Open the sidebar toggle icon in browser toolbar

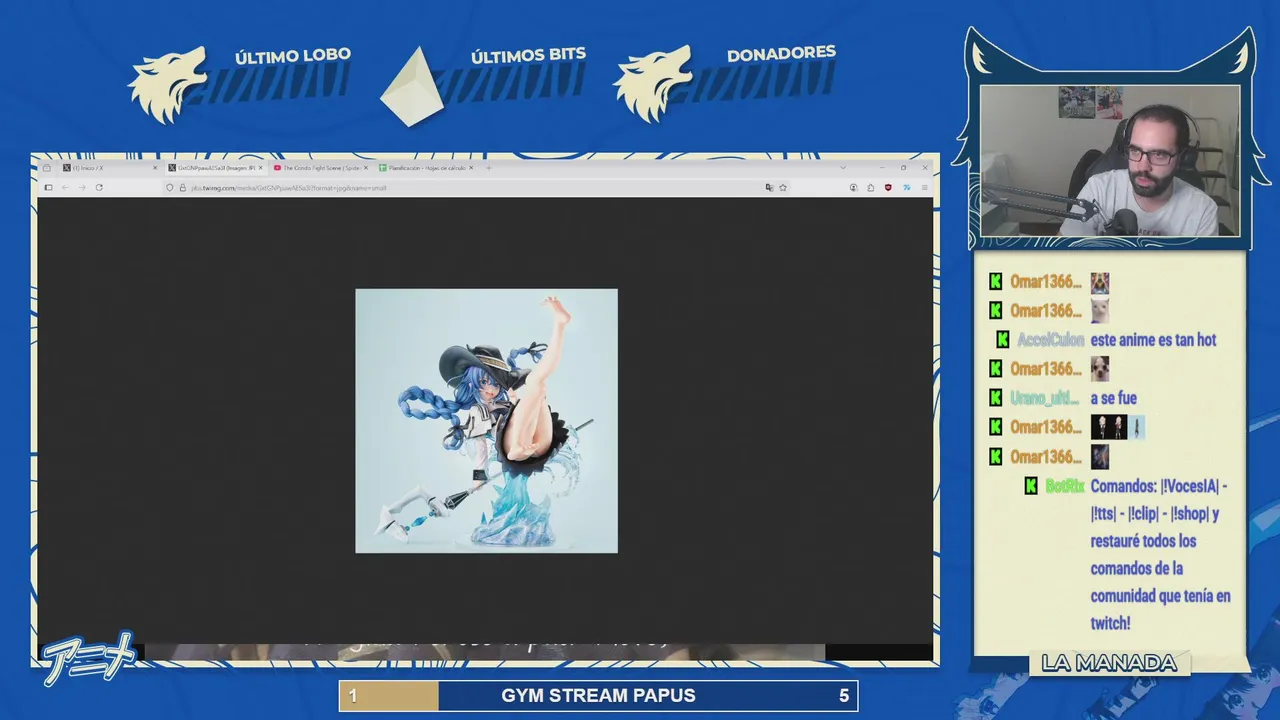coord(48,188)
